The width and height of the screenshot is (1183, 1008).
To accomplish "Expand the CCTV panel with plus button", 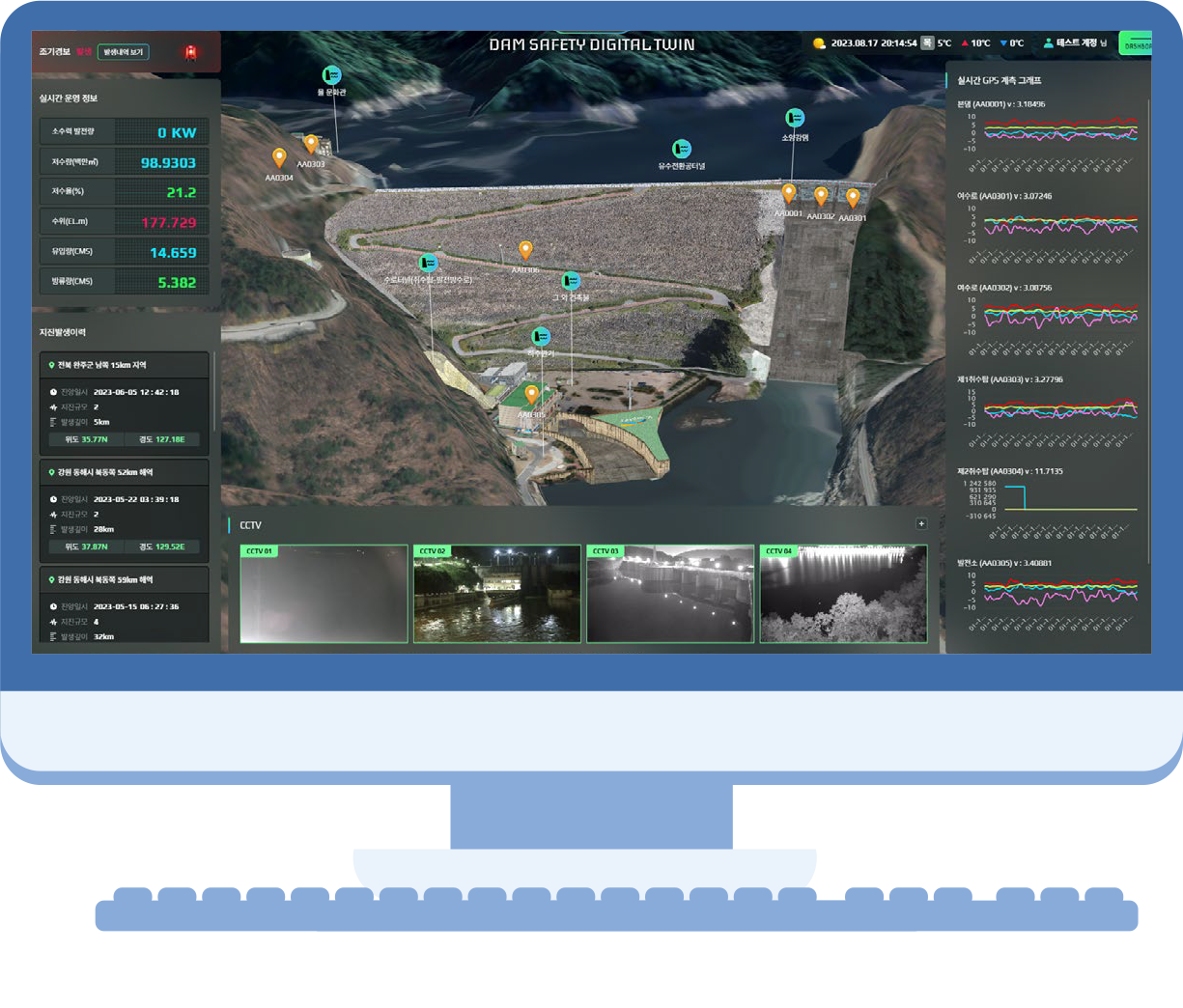I will (x=921, y=524).
